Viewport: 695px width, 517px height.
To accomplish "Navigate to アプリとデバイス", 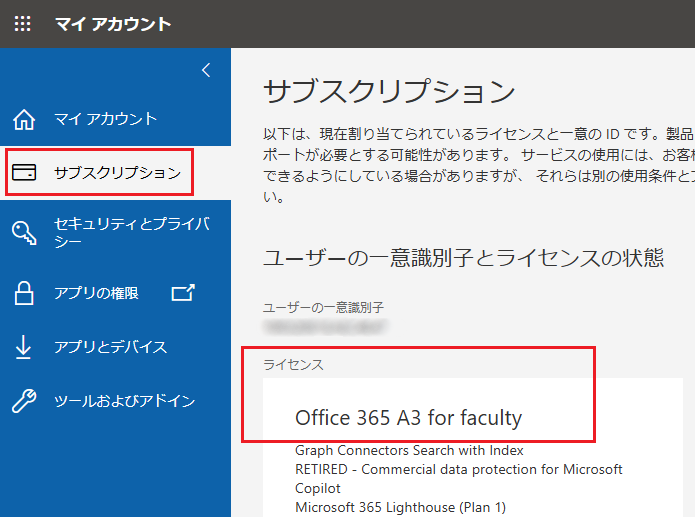I will point(110,347).
